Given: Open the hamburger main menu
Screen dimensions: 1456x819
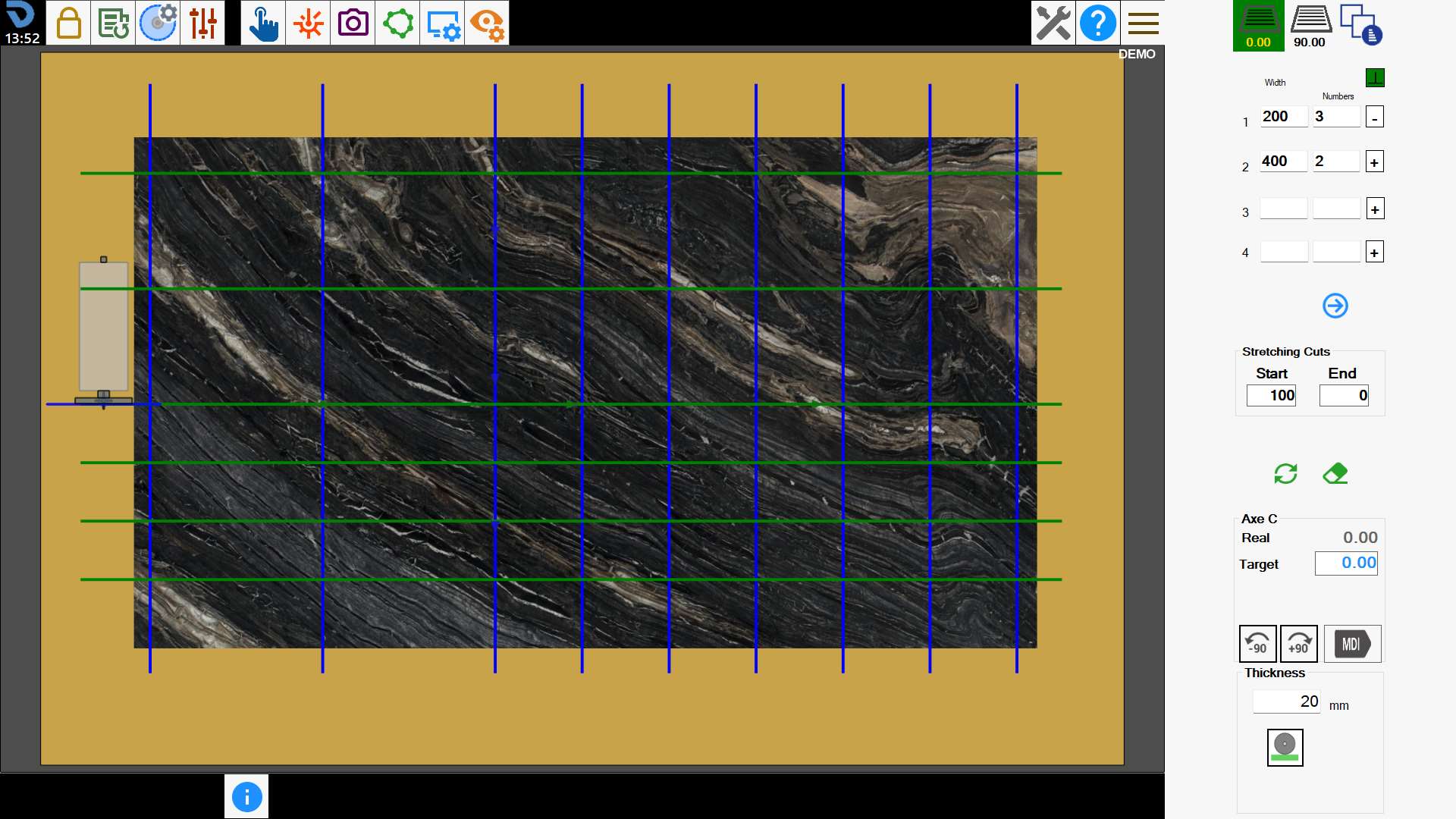Looking at the screenshot, I should tap(1143, 23).
